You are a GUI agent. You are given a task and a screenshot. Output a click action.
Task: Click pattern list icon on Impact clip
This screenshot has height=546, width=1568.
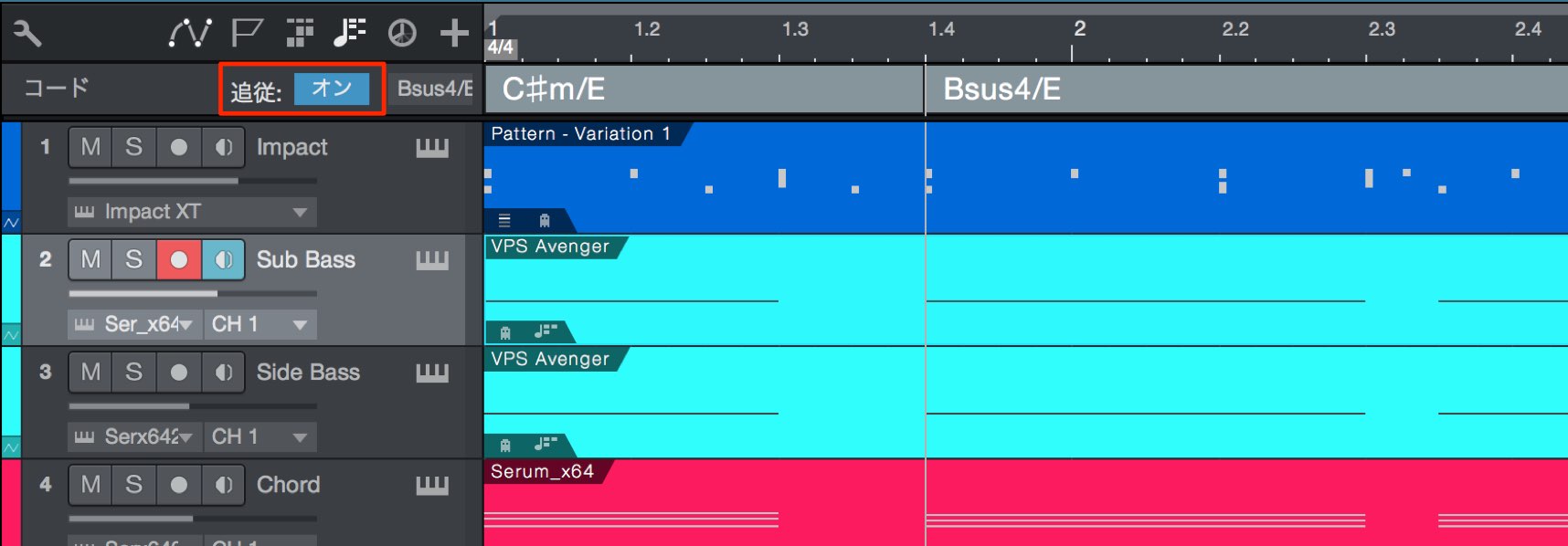tap(503, 220)
